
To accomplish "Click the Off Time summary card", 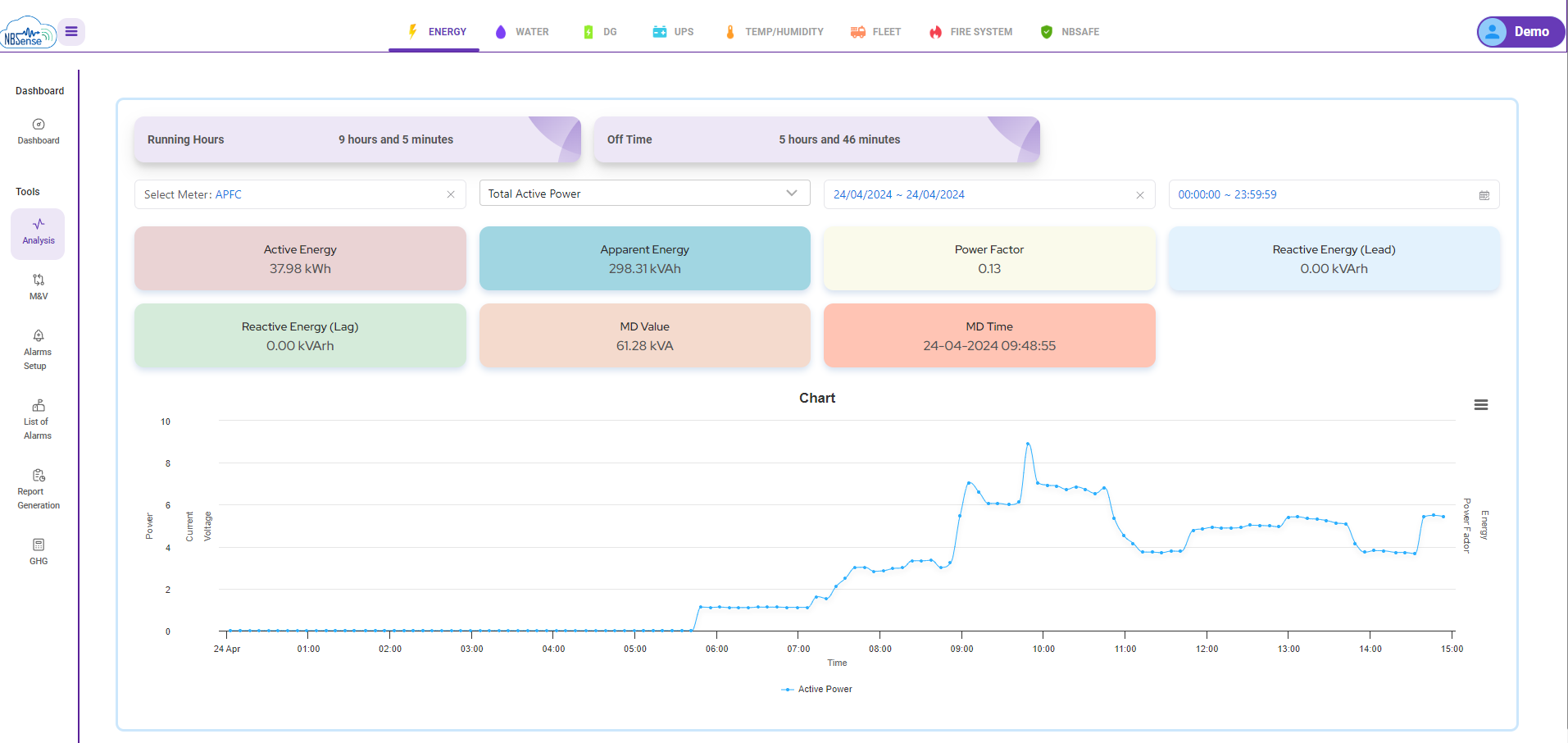I will (x=816, y=139).
